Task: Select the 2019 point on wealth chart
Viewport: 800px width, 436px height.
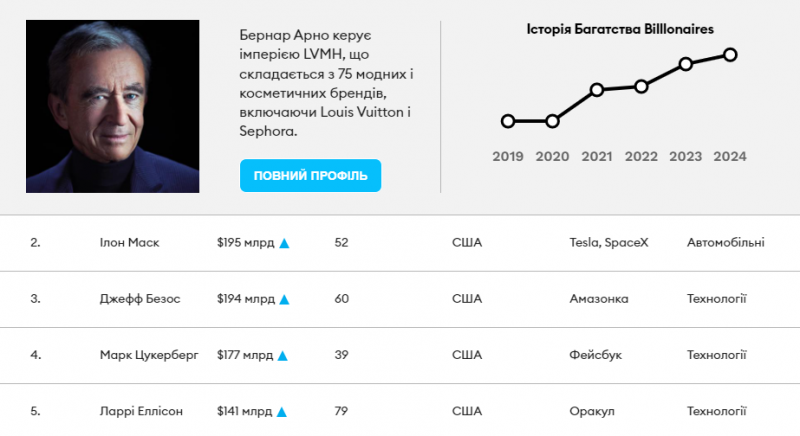Action: (508, 121)
